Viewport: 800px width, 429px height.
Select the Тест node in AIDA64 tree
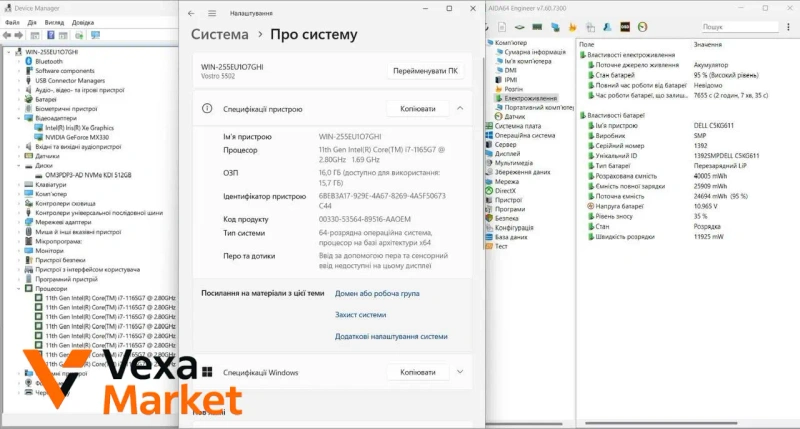501,246
